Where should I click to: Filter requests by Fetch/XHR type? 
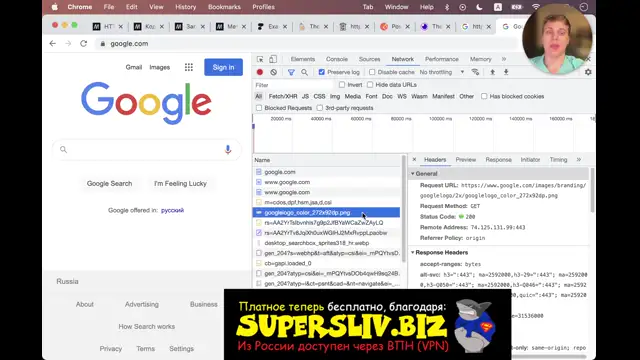click(283, 97)
